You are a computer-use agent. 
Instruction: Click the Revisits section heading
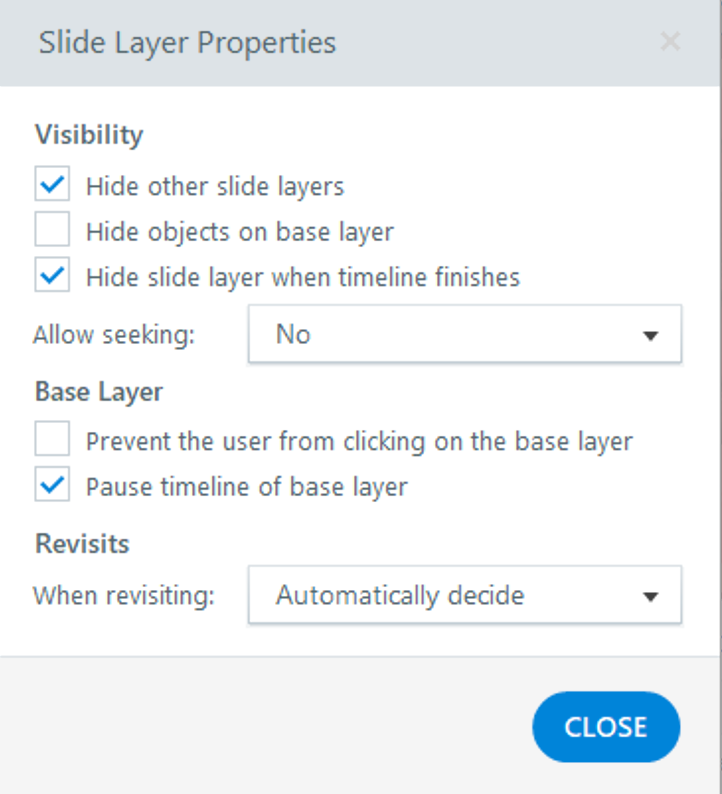click(82, 544)
